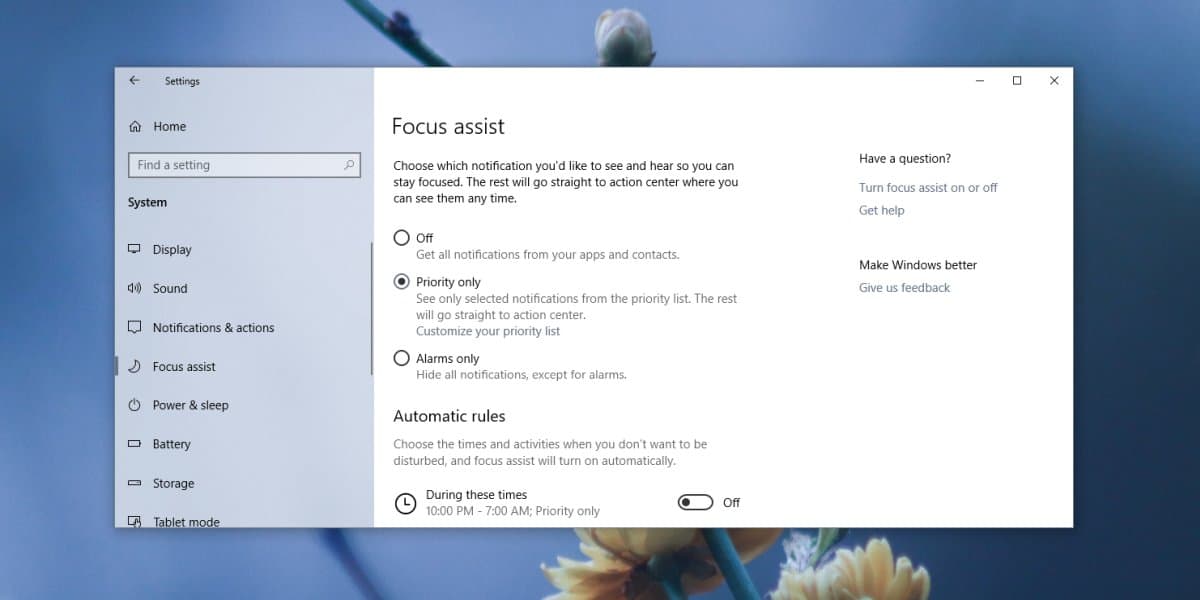The image size is (1200, 600).
Task: Toggle the During these times switch
Action: point(696,502)
